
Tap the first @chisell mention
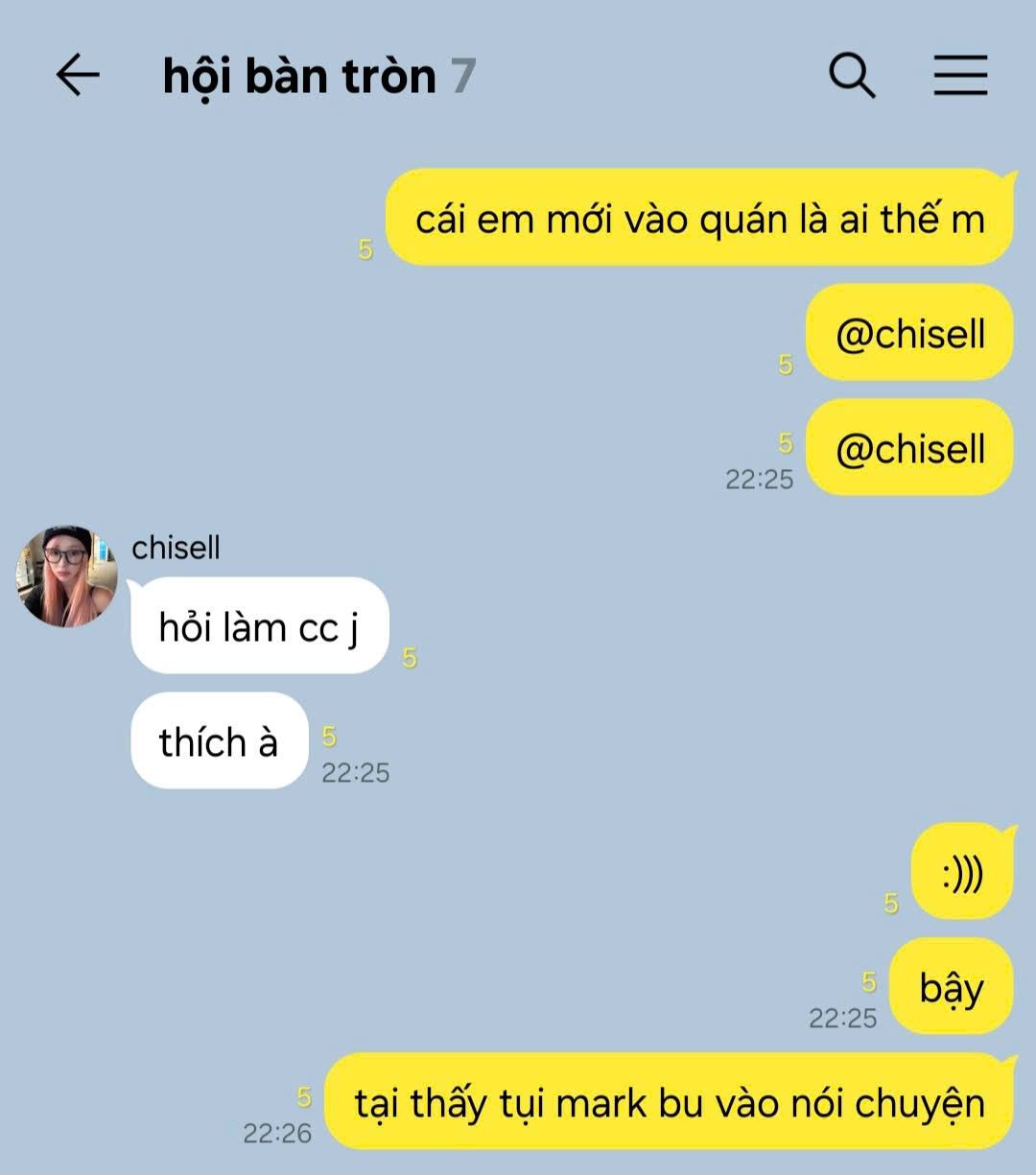tap(910, 333)
